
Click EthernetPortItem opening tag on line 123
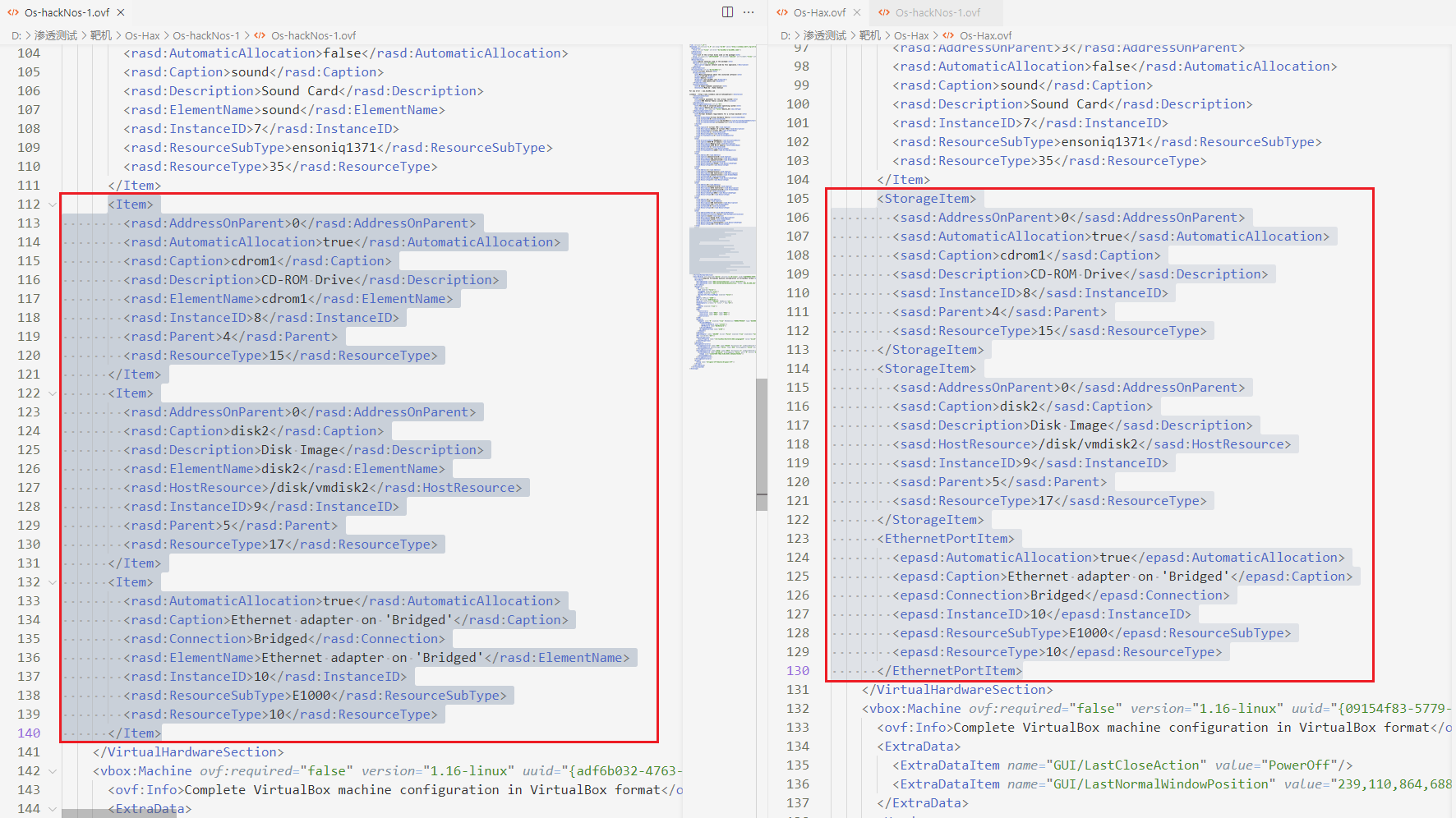click(946, 539)
